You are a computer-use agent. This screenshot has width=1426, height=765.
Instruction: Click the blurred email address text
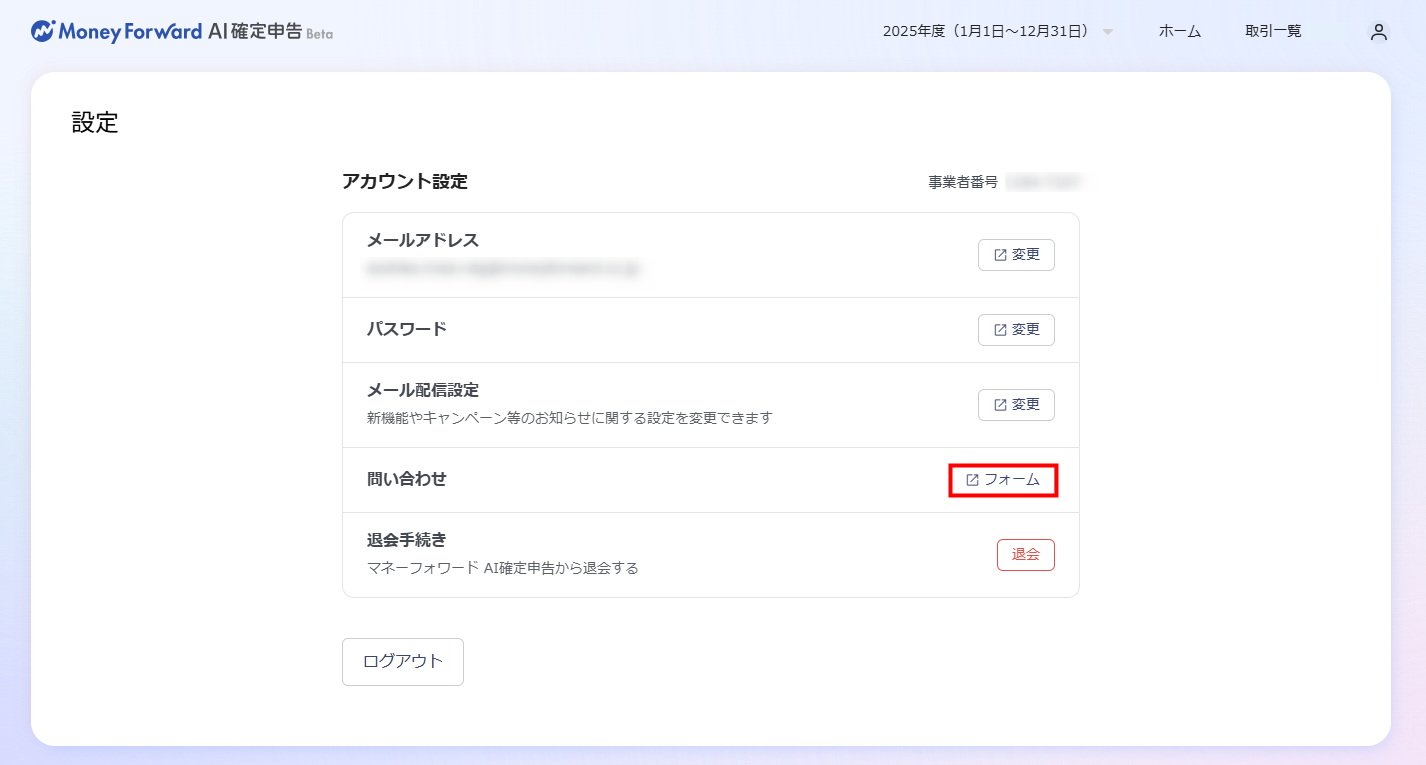tap(504, 268)
